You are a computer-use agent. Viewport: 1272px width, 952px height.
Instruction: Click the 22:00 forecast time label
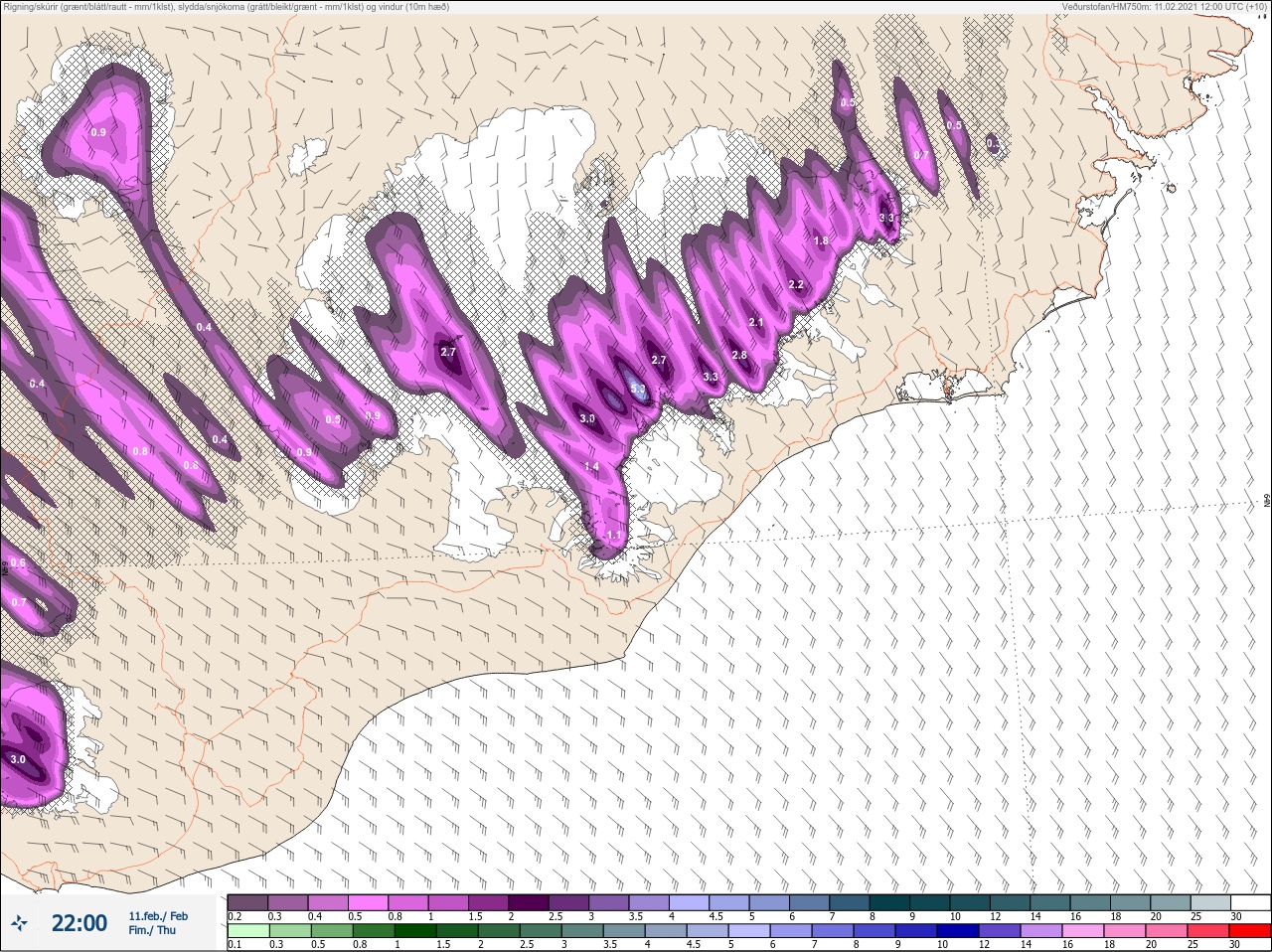pos(79,923)
